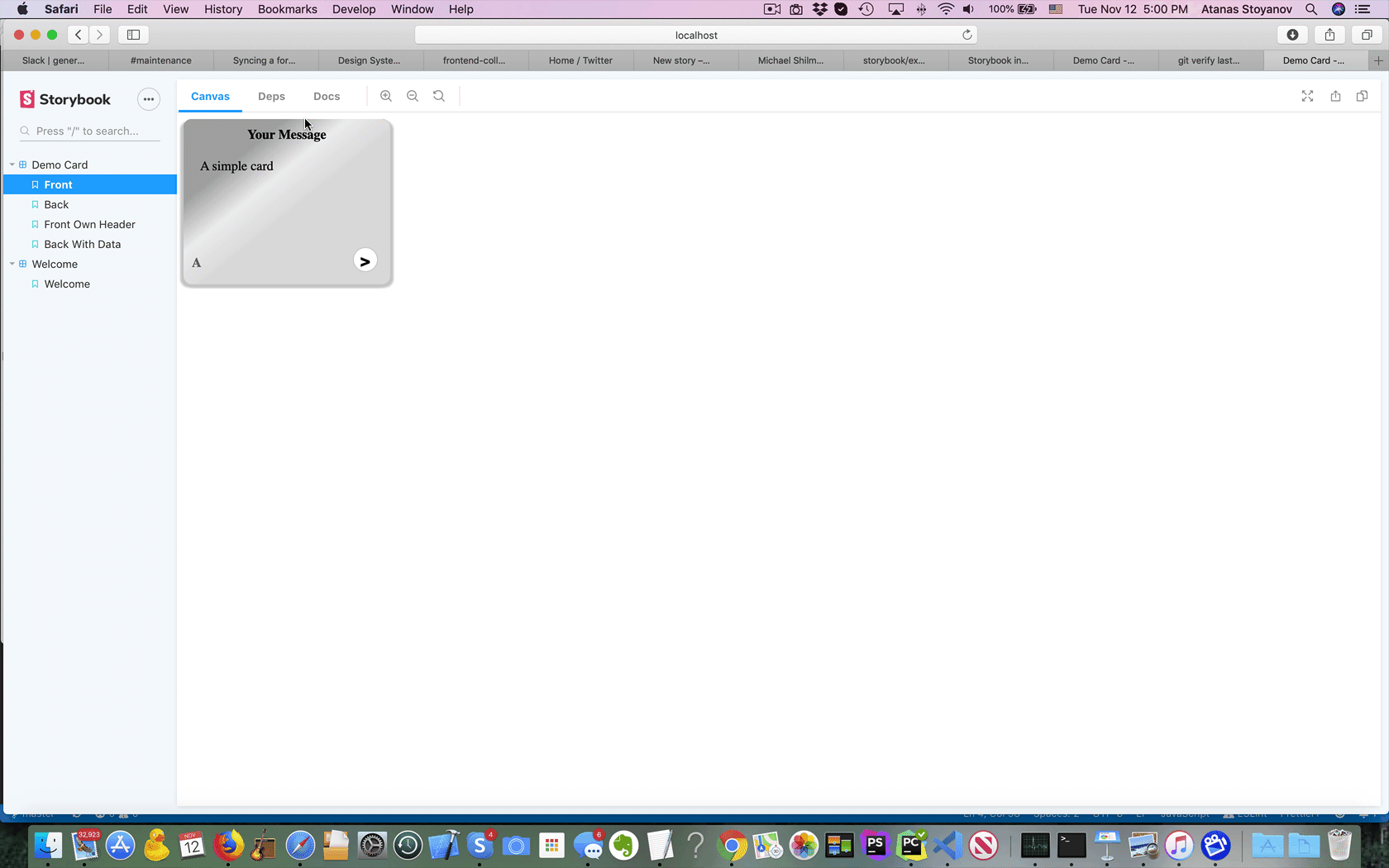The height and width of the screenshot is (868, 1389).
Task: Select the Back story under Demo Card
Action: 56,204
